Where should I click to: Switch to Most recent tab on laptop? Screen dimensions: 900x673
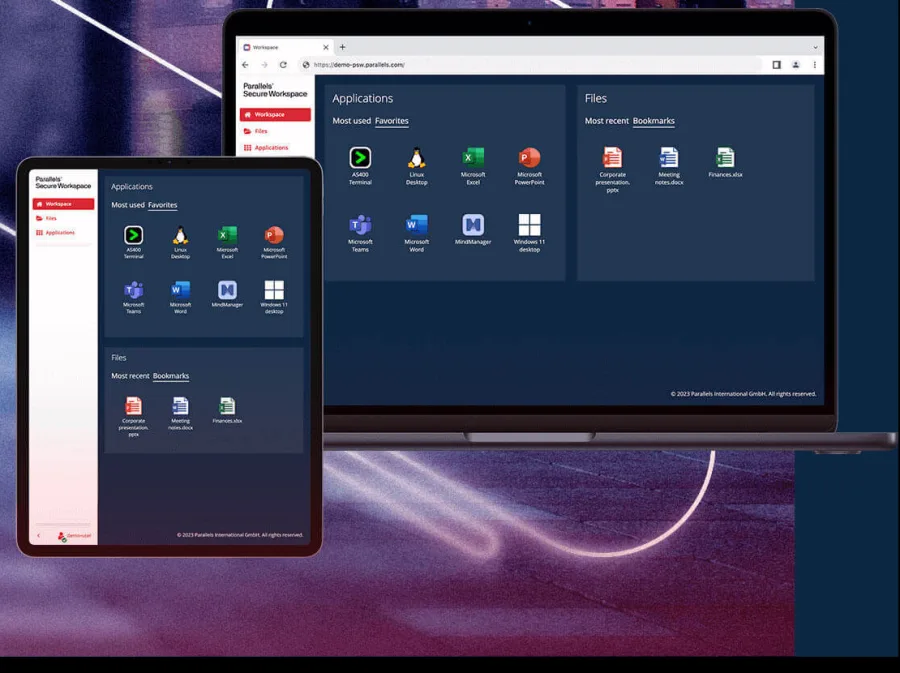607,120
